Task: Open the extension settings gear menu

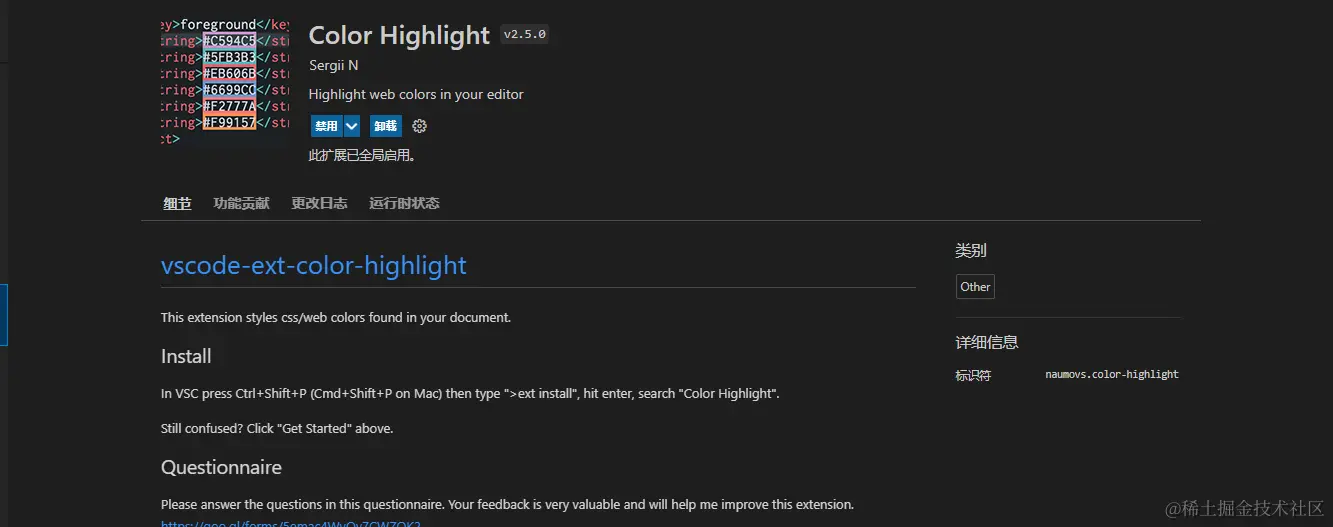Action: click(x=419, y=126)
